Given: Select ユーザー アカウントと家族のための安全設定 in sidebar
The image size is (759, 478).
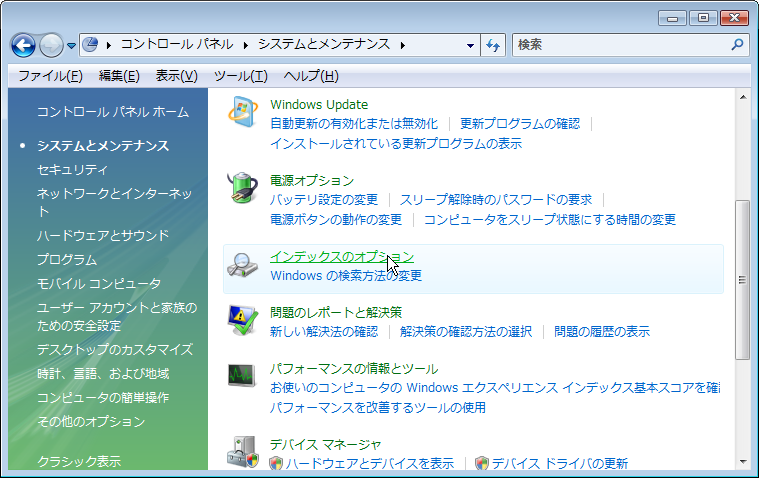Looking at the screenshot, I should pyautogui.click(x=117, y=317).
